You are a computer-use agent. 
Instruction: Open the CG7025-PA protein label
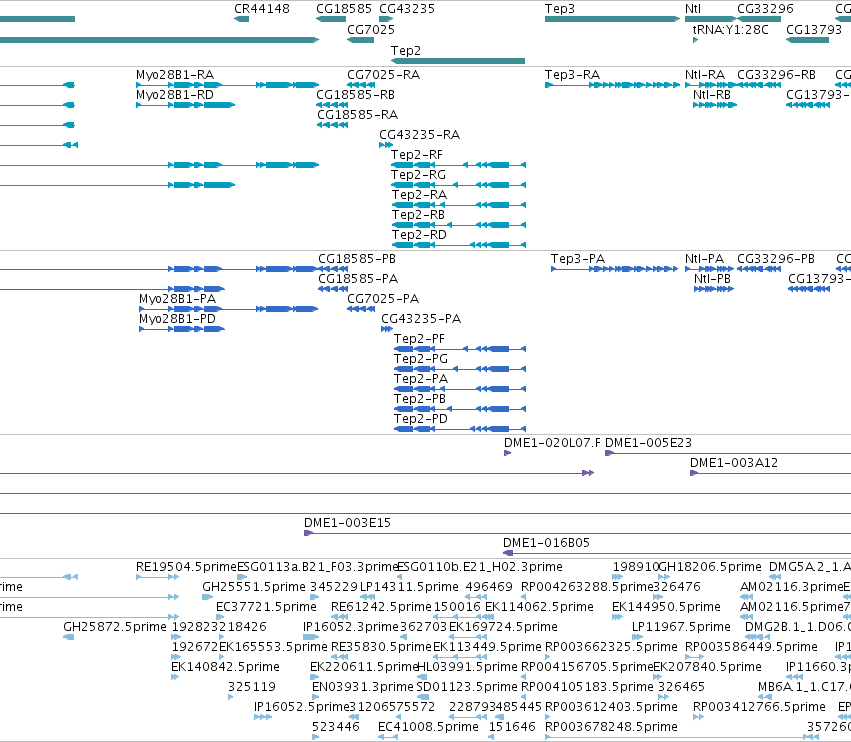coord(383,299)
